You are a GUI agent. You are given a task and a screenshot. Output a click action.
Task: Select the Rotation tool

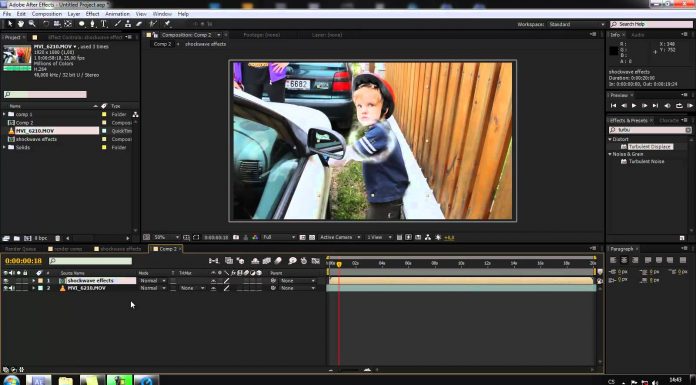pos(46,24)
